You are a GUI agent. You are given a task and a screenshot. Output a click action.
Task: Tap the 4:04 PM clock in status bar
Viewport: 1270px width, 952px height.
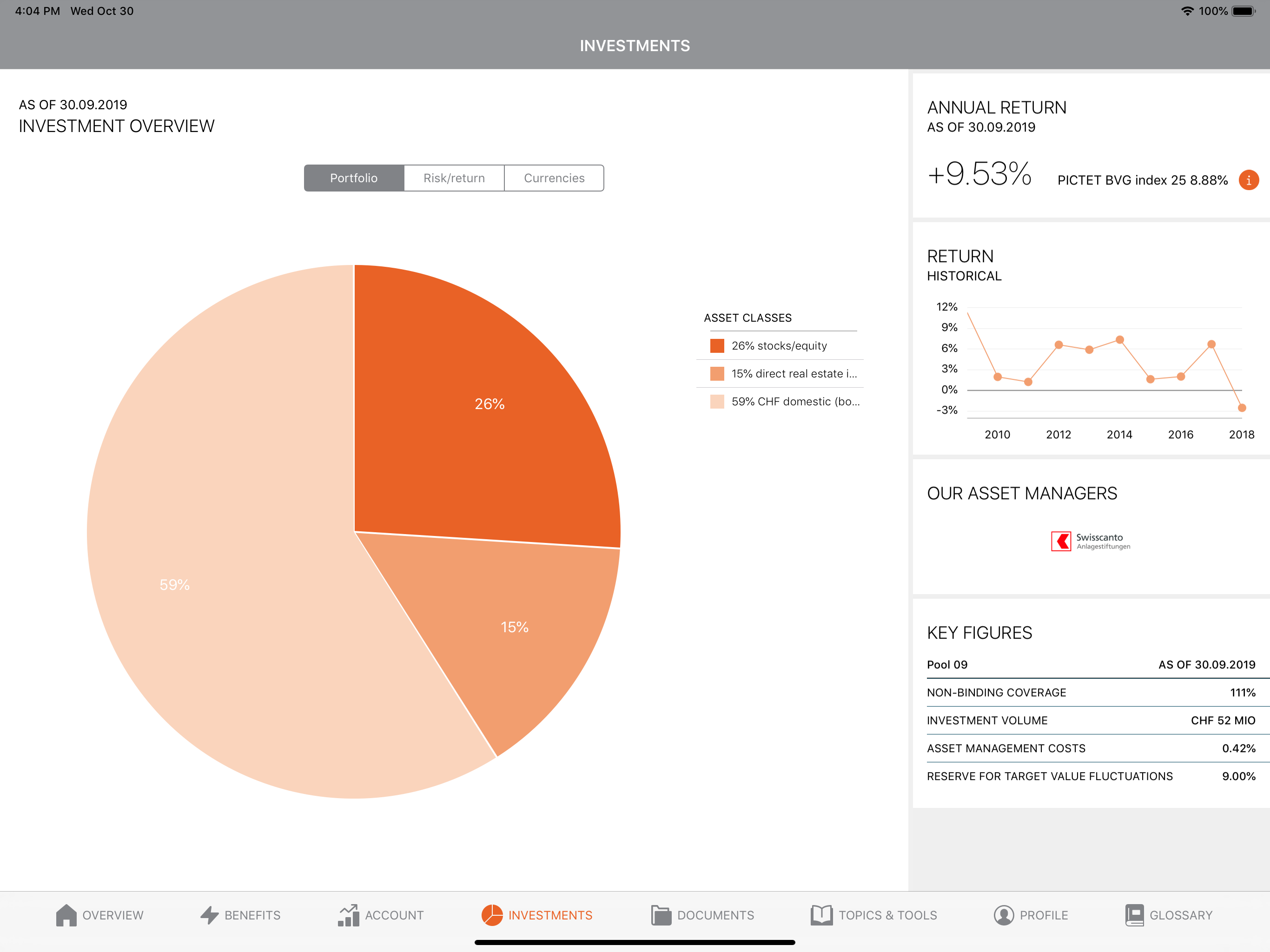tap(37, 11)
